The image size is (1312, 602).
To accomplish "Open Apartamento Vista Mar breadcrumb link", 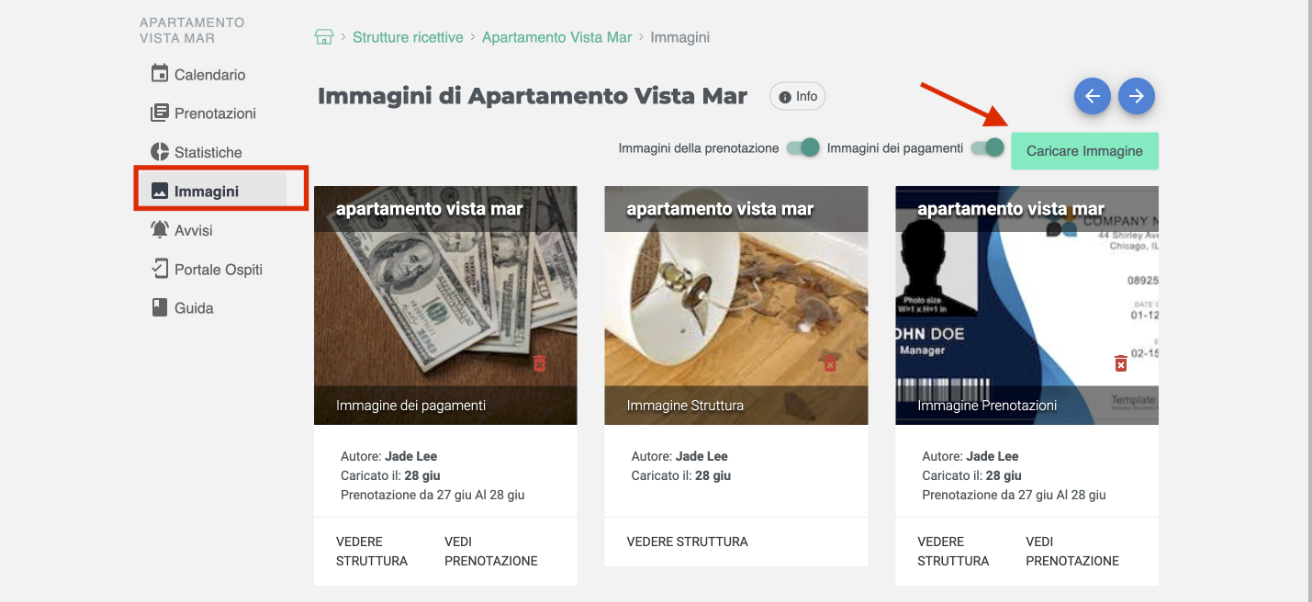I will (556, 37).
